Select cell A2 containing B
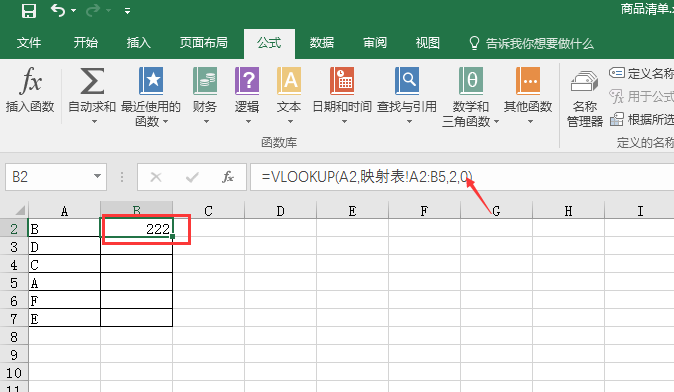 click(64, 228)
